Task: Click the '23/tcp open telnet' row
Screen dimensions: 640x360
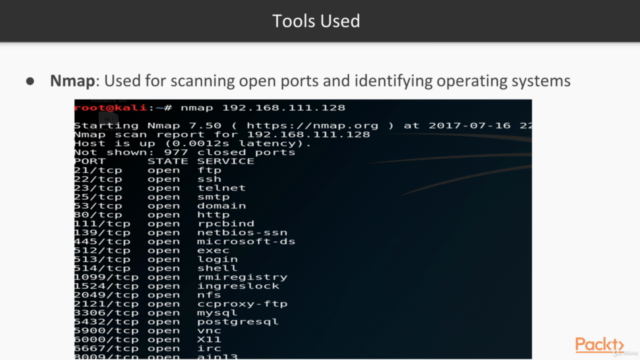Action: click(x=160, y=189)
